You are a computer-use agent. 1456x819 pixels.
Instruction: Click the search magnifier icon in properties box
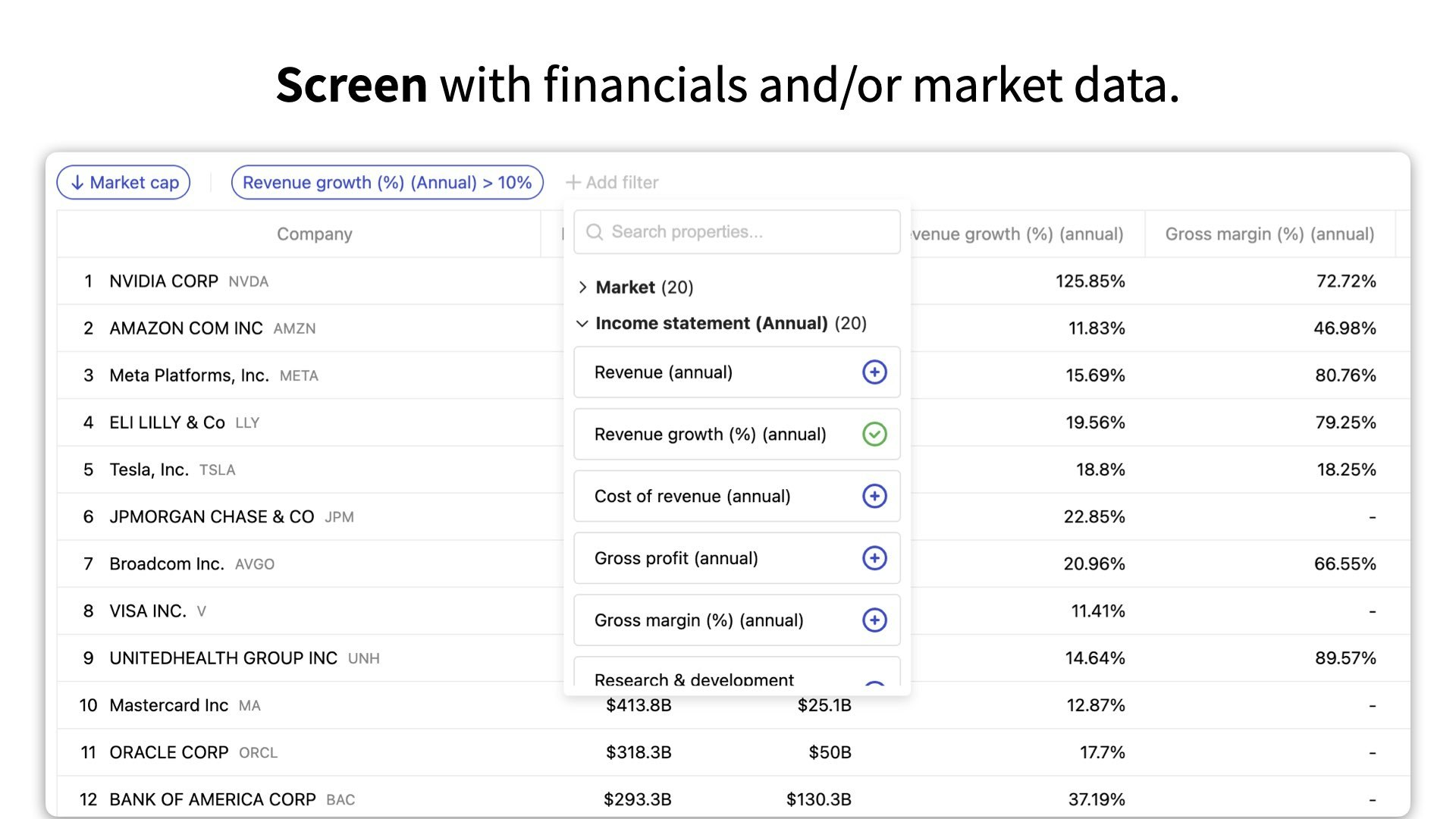click(x=595, y=232)
